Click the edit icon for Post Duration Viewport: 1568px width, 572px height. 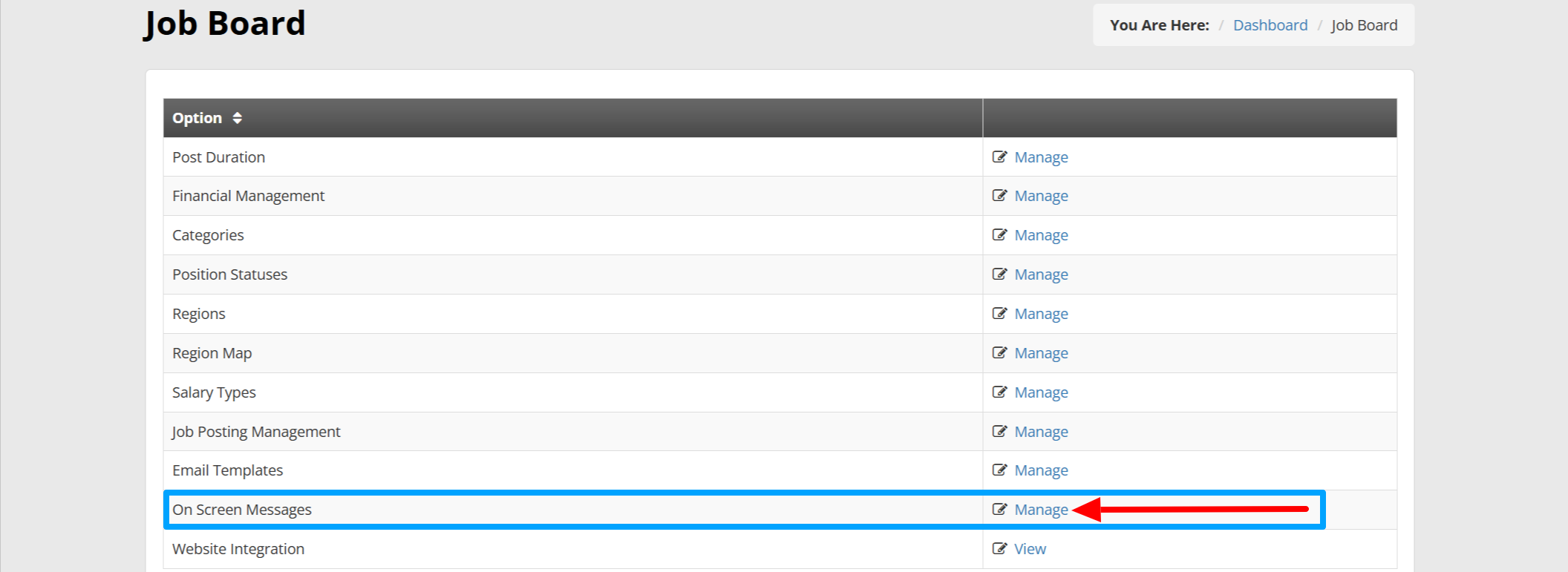pos(999,157)
